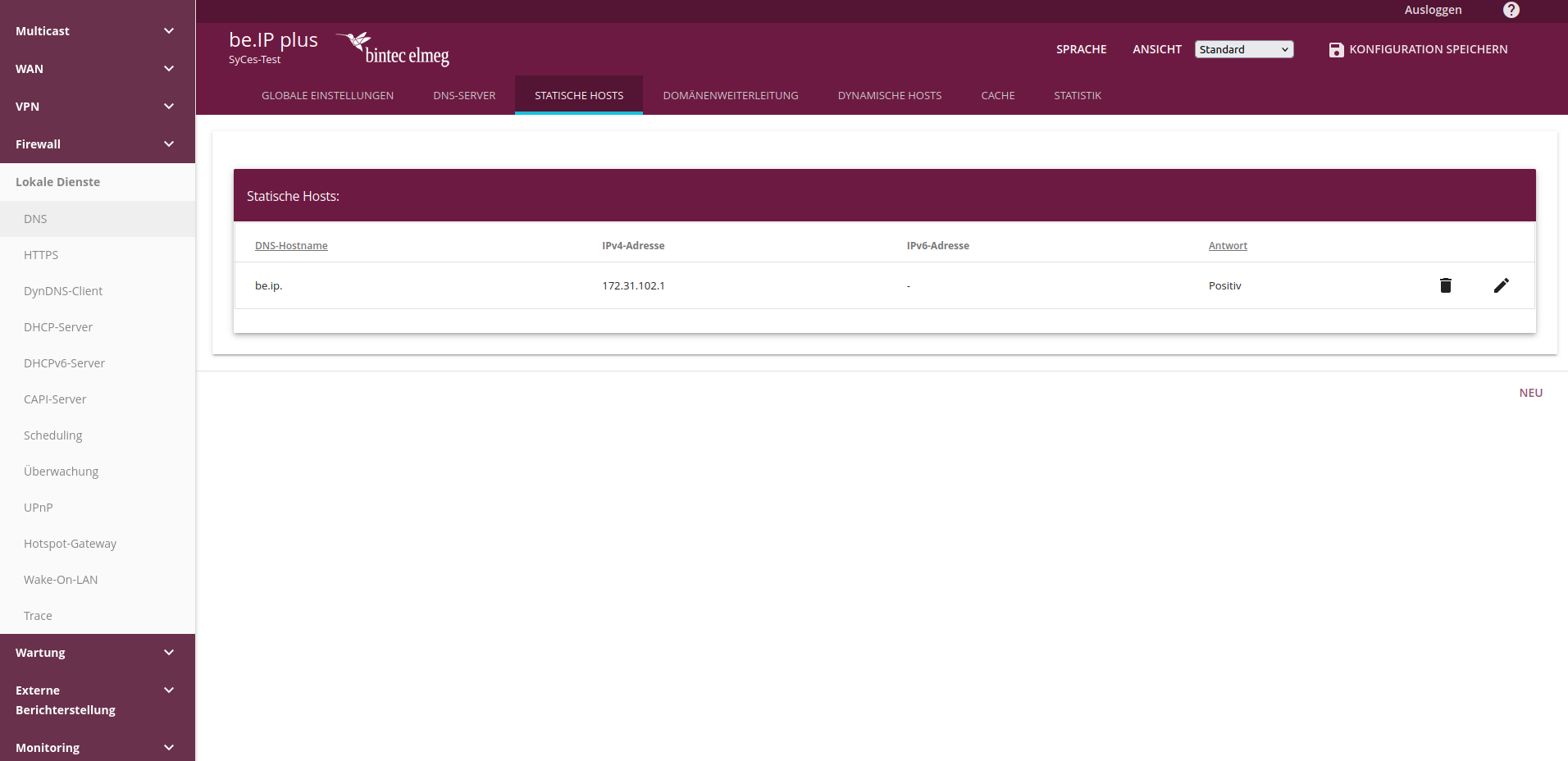The image size is (1568, 761).
Task: Select DNS in the sidebar
Action: 98,219
